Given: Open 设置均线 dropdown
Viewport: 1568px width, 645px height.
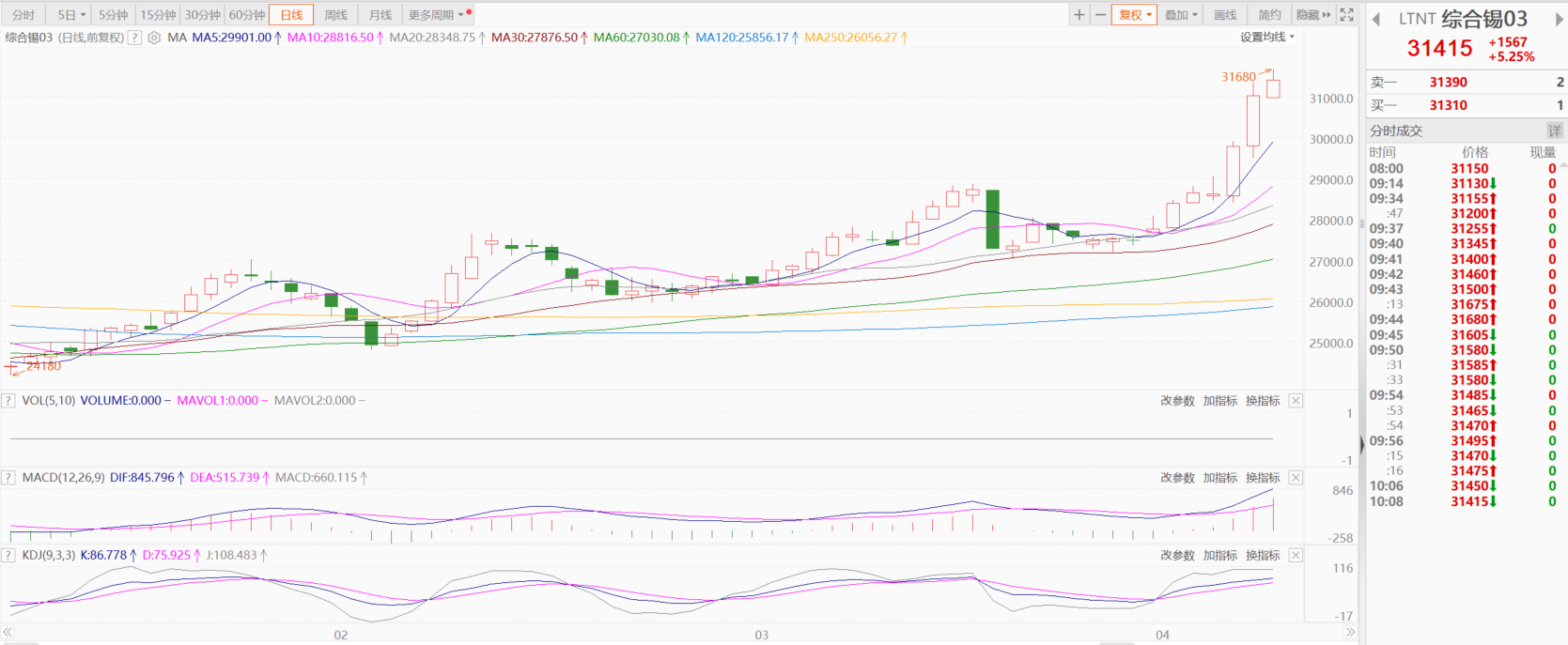Looking at the screenshot, I should click(x=1266, y=38).
